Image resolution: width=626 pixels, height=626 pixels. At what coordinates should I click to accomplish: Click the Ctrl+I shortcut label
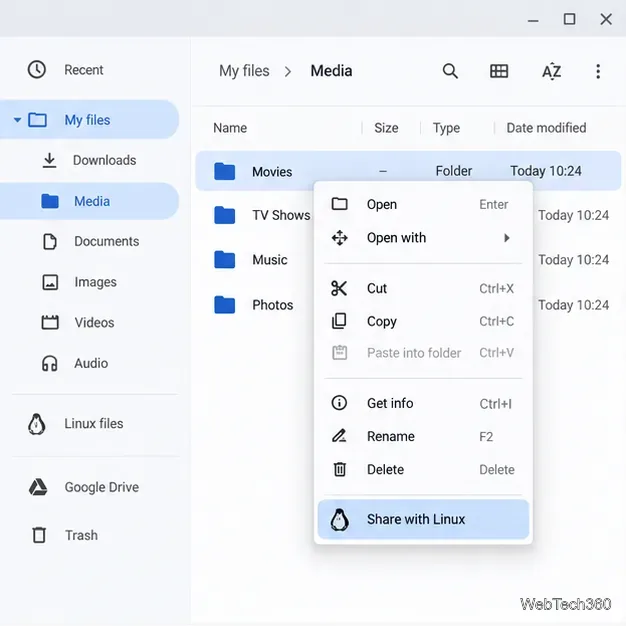(x=495, y=404)
